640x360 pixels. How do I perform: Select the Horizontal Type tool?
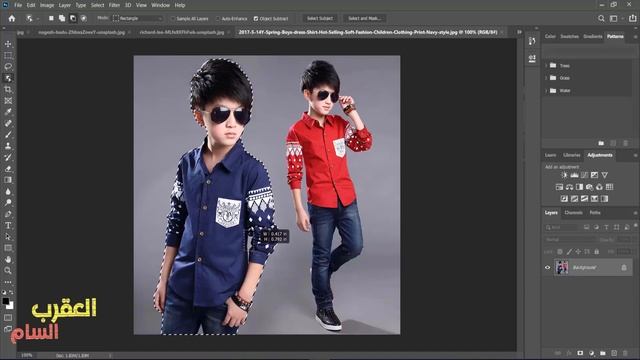pos(8,225)
